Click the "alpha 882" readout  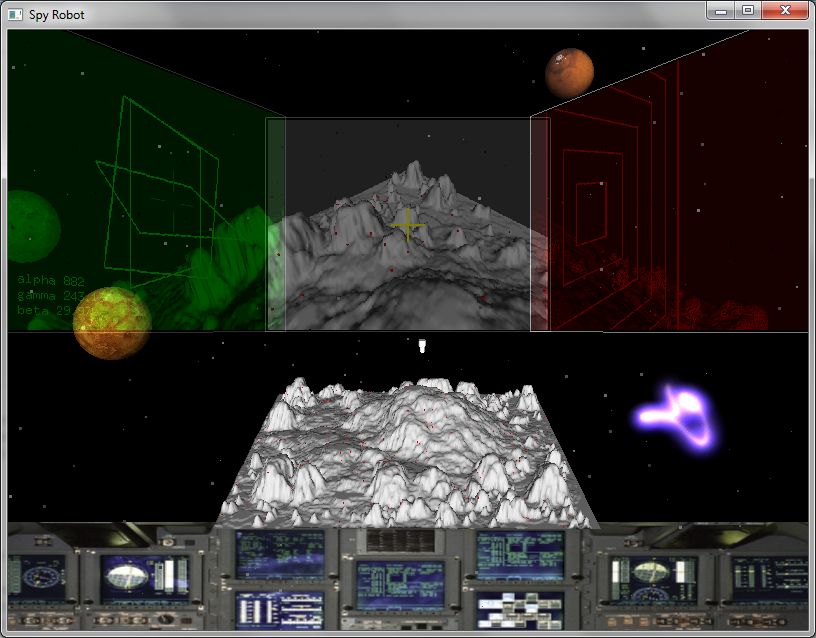click(x=50, y=280)
